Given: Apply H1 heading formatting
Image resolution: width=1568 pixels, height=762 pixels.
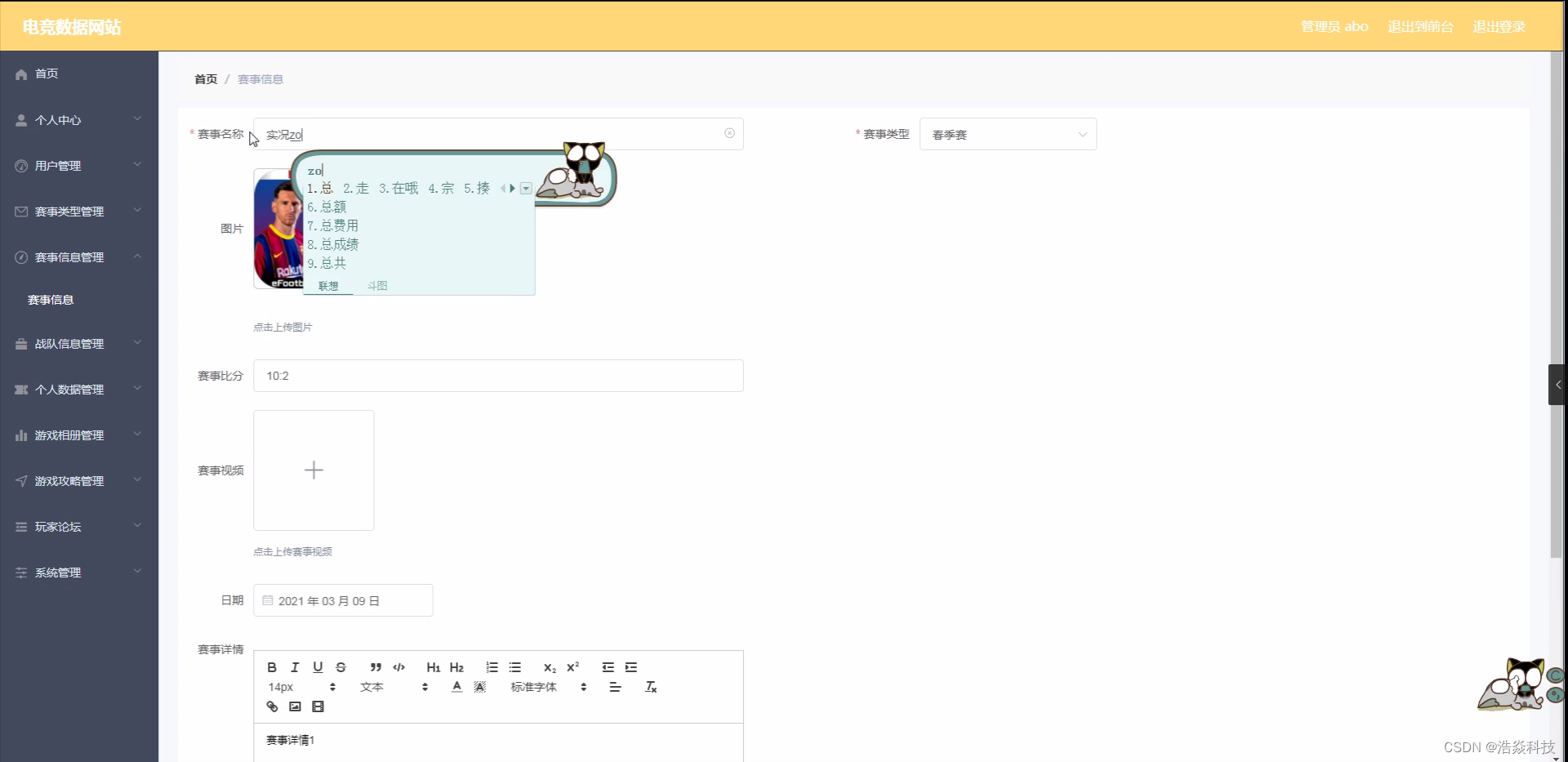Looking at the screenshot, I should [x=433, y=667].
